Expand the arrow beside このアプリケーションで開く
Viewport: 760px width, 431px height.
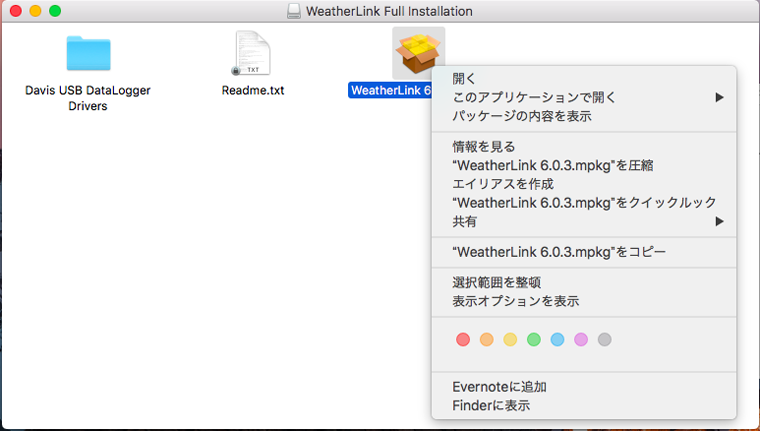coord(719,97)
